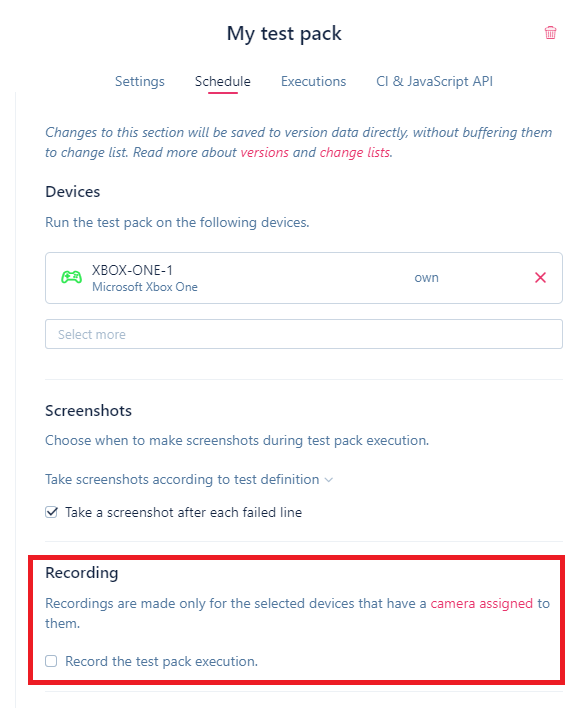Image resolution: width=582 pixels, height=708 pixels.
Task: Expand chevron beside test definition option
Action: click(x=329, y=480)
